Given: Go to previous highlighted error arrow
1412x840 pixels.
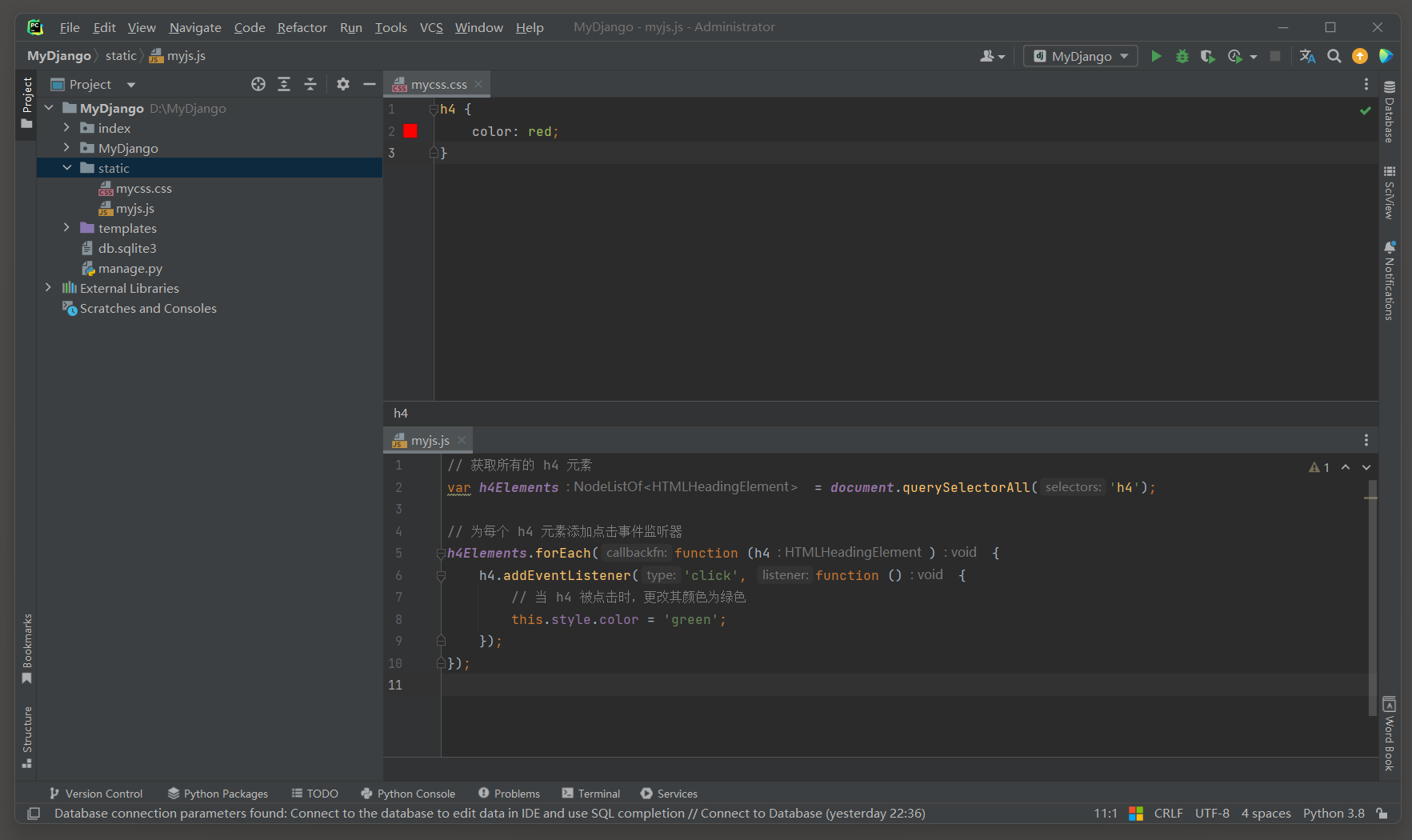Looking at the screenshot, I should tap(1346, 467).
